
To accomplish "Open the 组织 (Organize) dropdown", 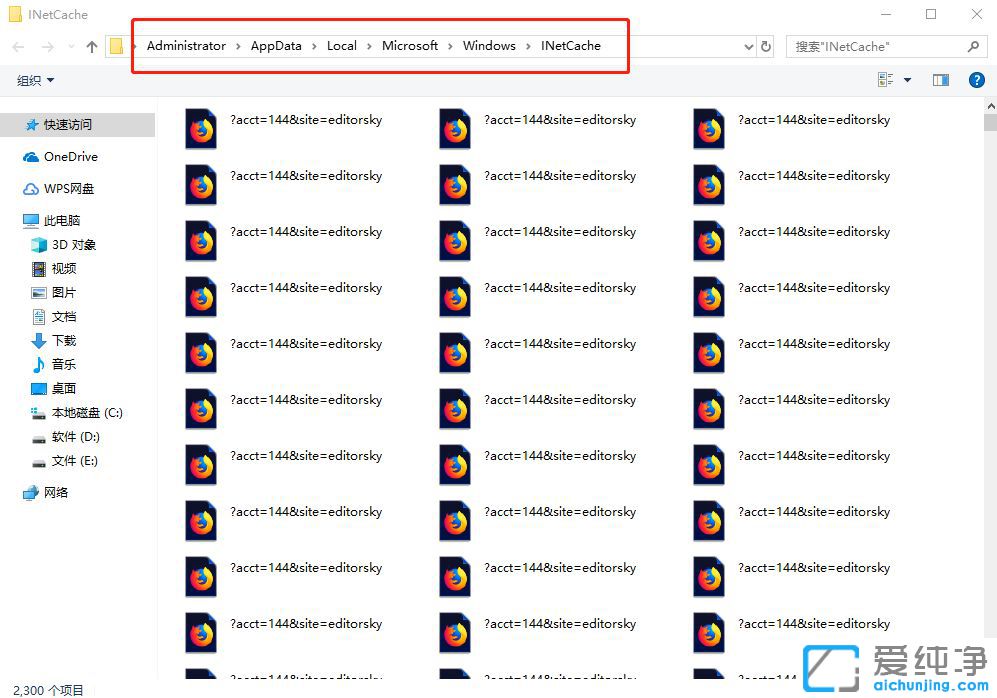I will [x=34, y=79].
